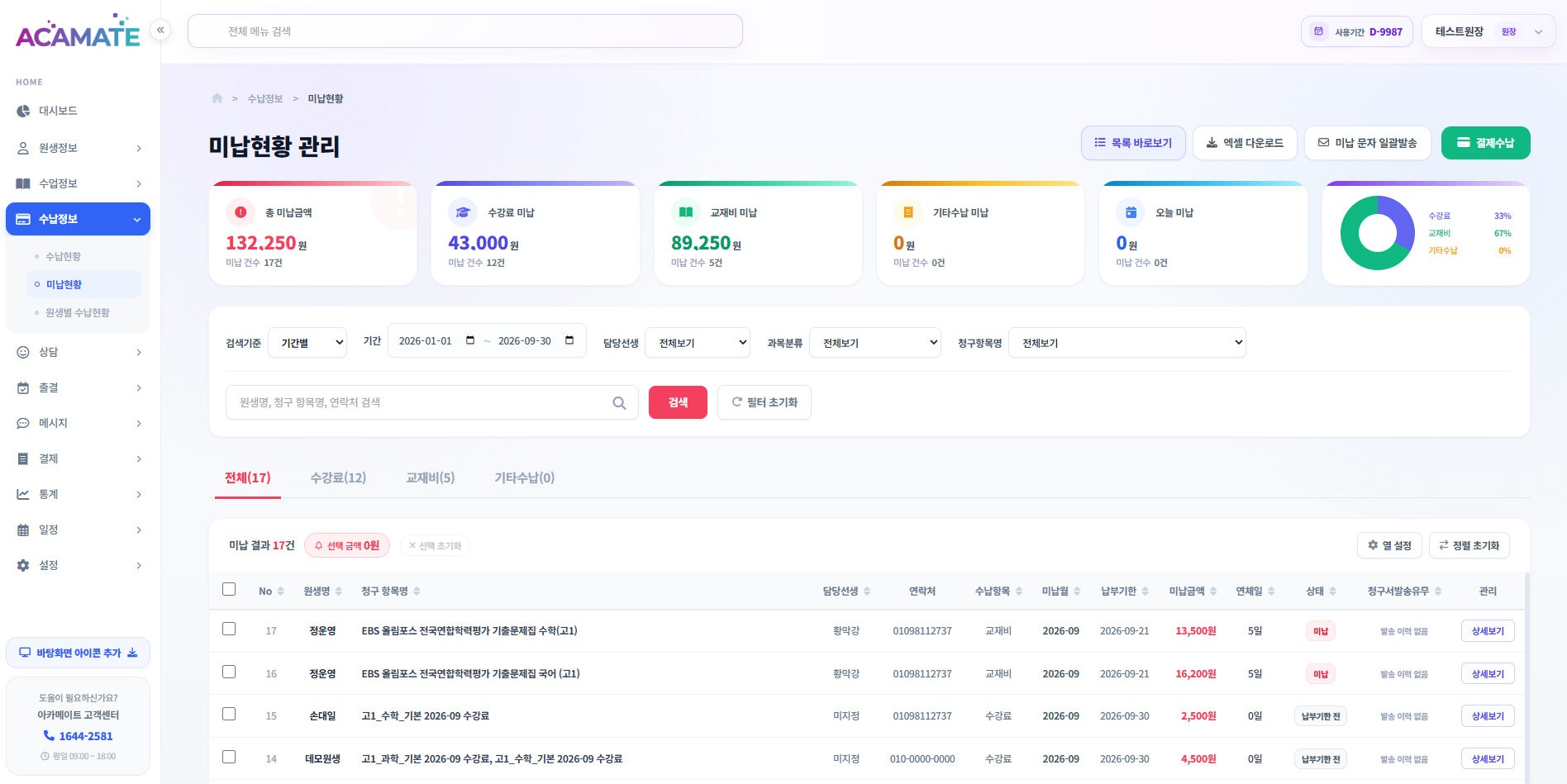Click the calendar icon on 오늘 미납 card
The height and width of the screenshot is (784, 1567).
[x=1131, y=212]
